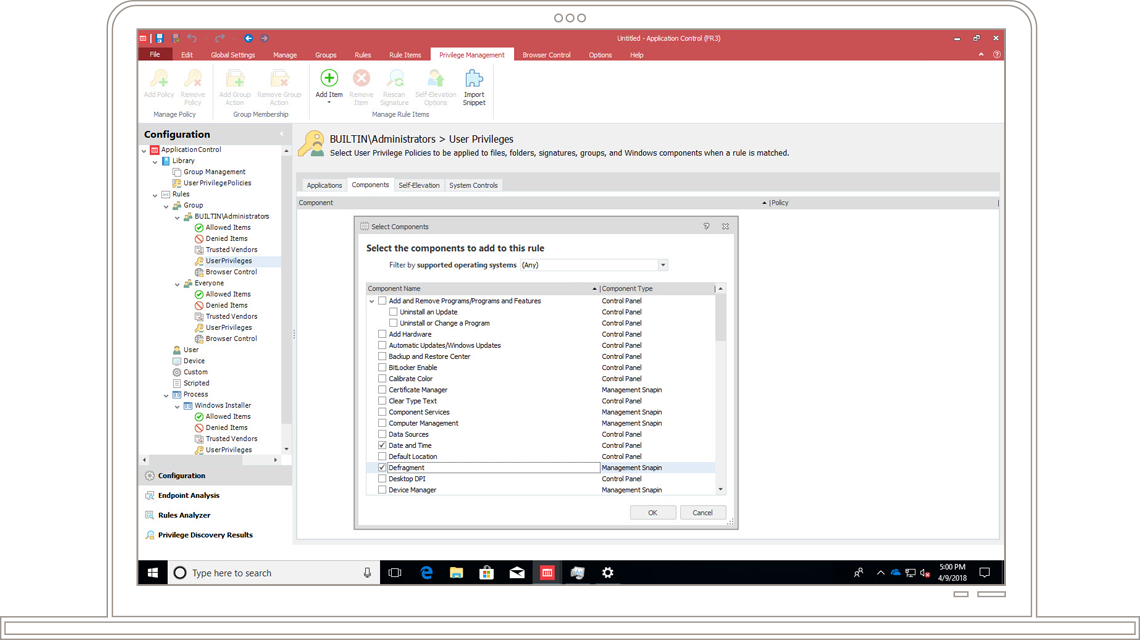Tick the Uninstall an Update checkbox
The height and width of the screenshot is (640, 1140).
coord(393,312)
